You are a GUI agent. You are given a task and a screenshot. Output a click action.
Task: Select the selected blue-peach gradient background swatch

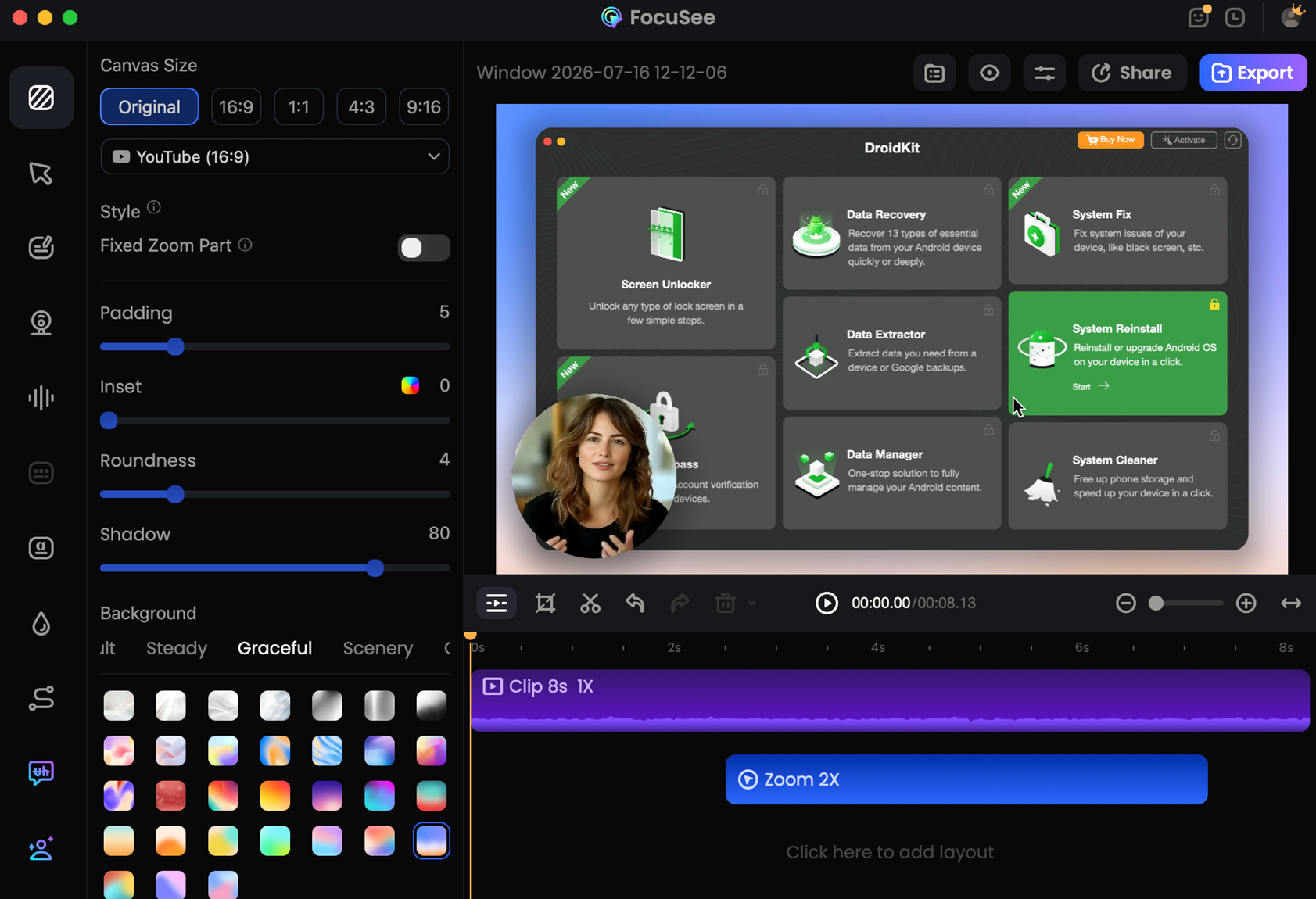[432, 841]
